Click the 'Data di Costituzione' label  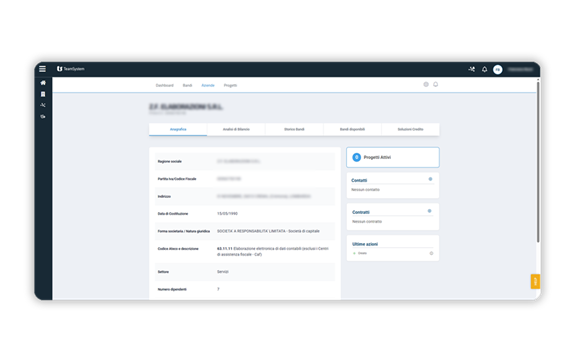coord(173,214)
